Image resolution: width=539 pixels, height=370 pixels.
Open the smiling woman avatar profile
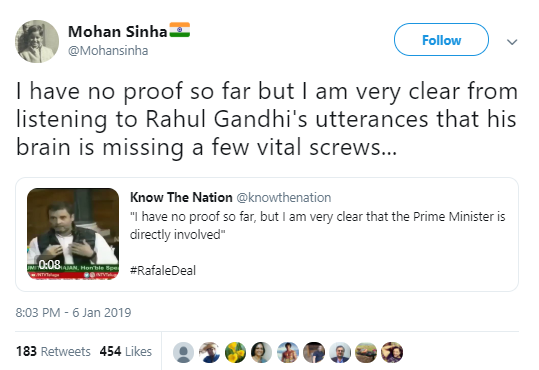click(x=261, y=352)
